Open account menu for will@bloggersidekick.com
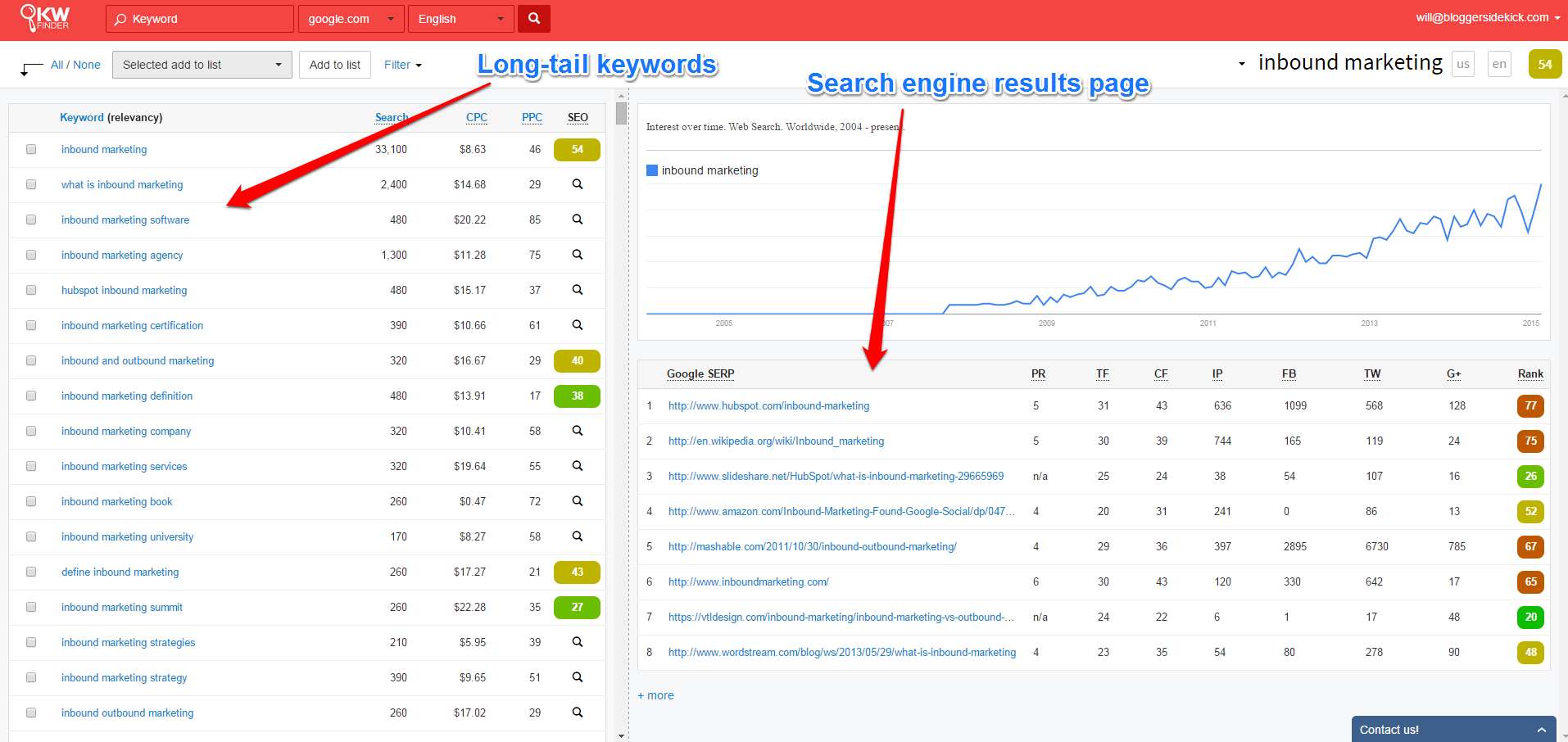The image size is (1568, 742). 1488,17
